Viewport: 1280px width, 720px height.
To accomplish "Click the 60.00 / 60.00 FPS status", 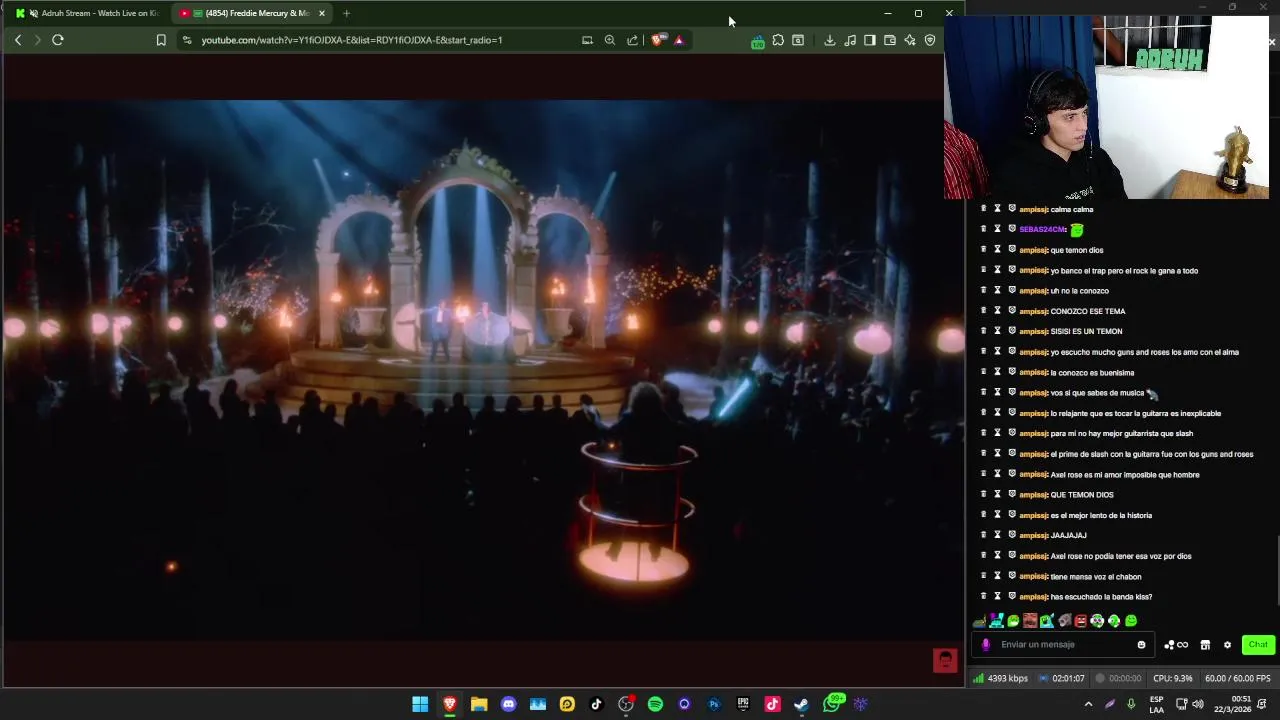I will coord(1237,678).
